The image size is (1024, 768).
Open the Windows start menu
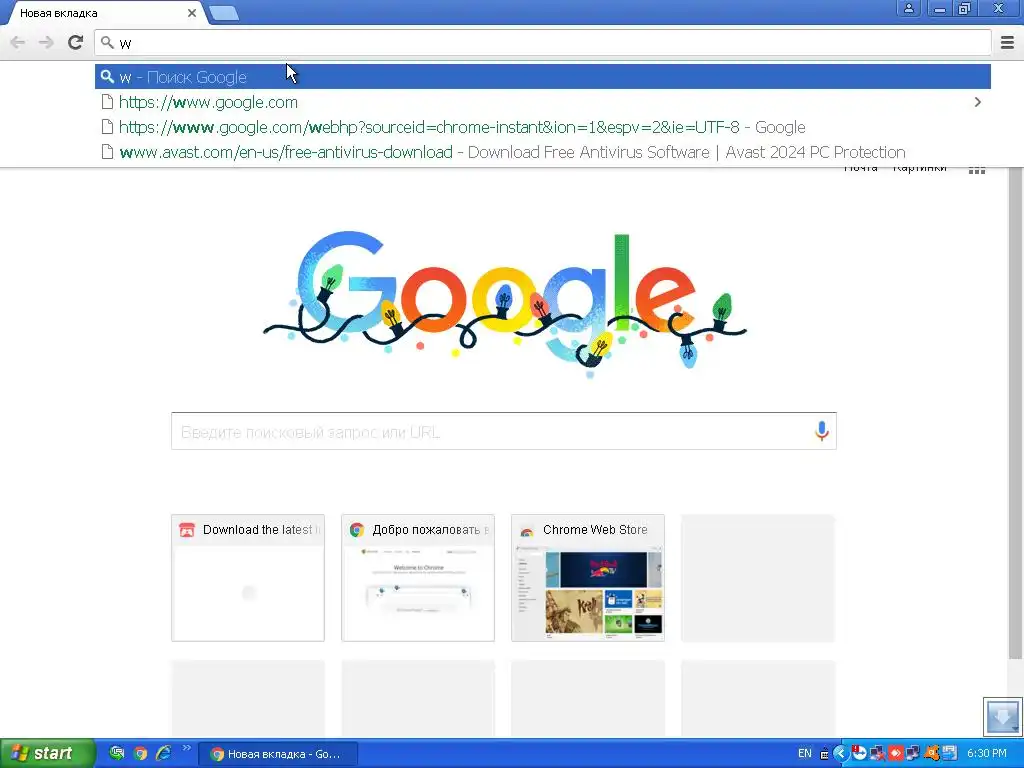tap(47, 753)
